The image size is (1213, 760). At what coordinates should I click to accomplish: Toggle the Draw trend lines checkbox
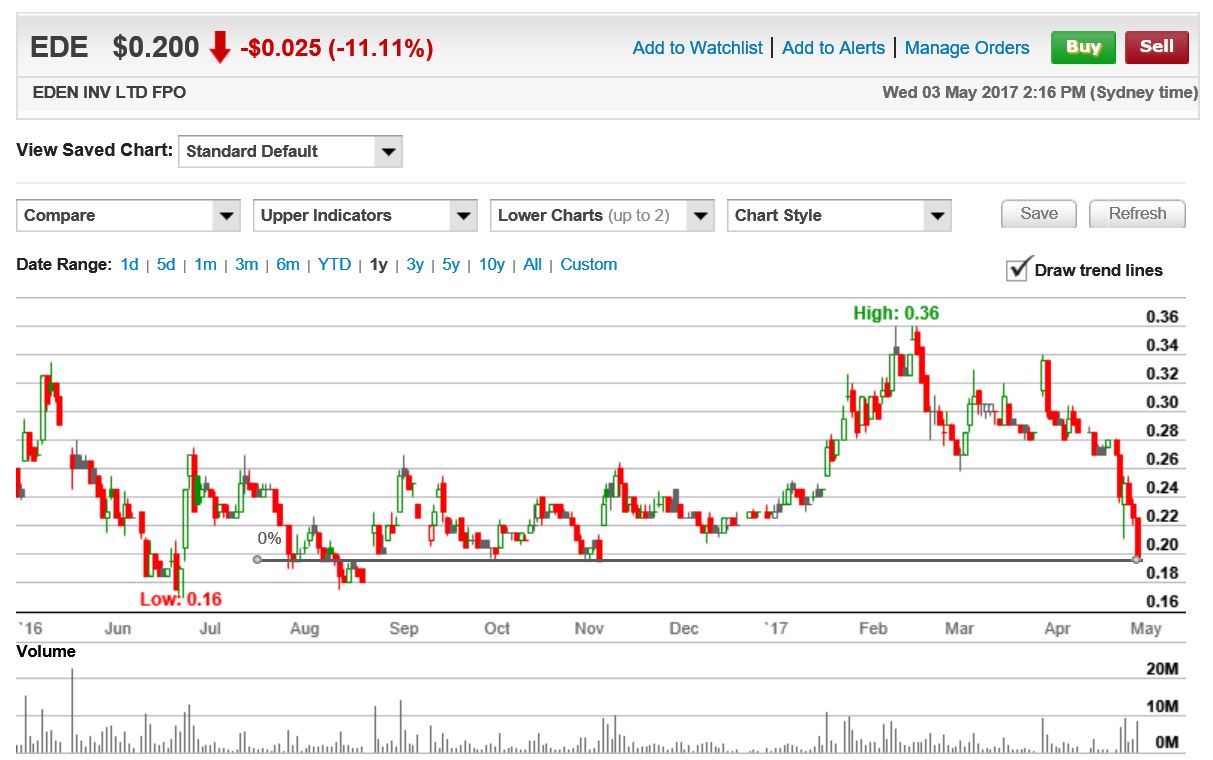1018,269
